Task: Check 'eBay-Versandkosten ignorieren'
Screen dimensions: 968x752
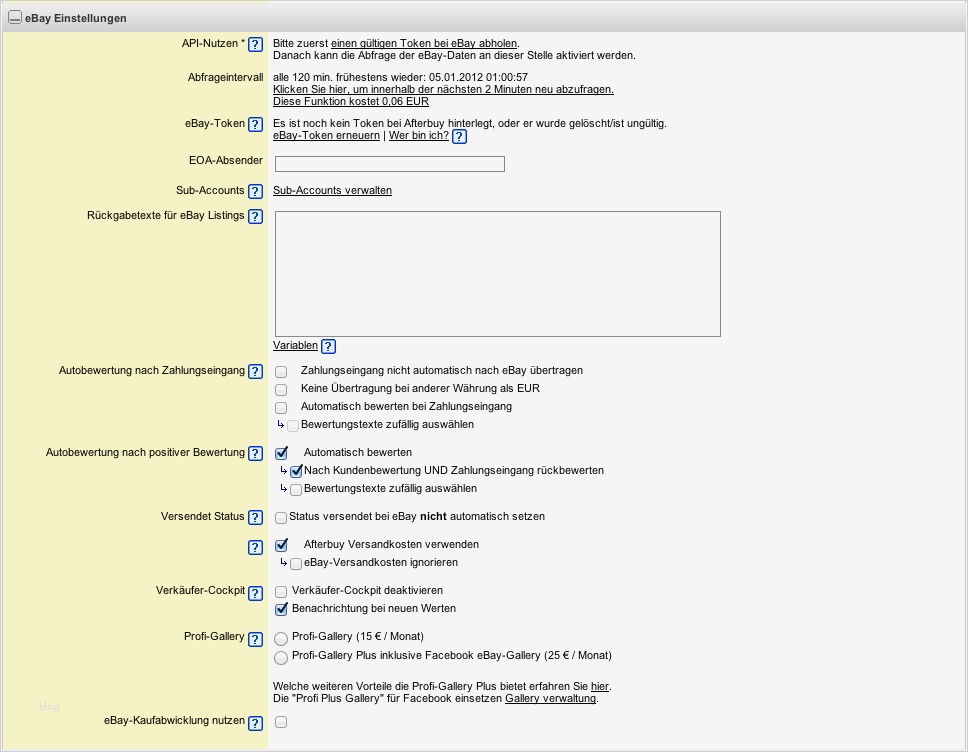Action: 296,564
